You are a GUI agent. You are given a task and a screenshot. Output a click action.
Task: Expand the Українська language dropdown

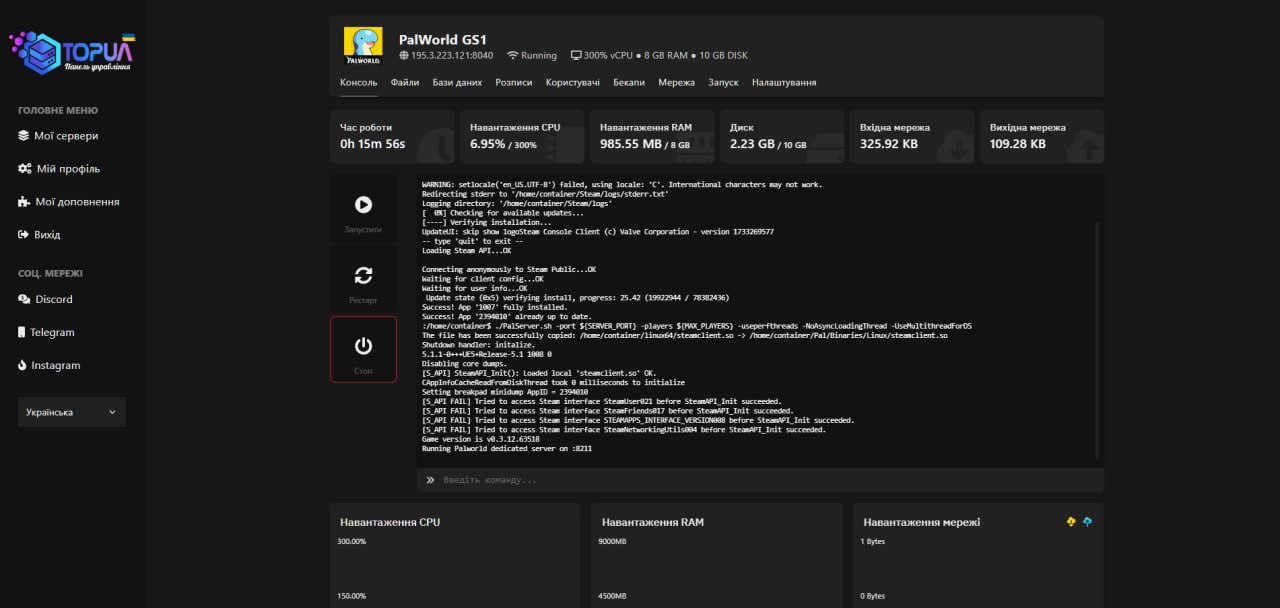click(x=72, y=412)
